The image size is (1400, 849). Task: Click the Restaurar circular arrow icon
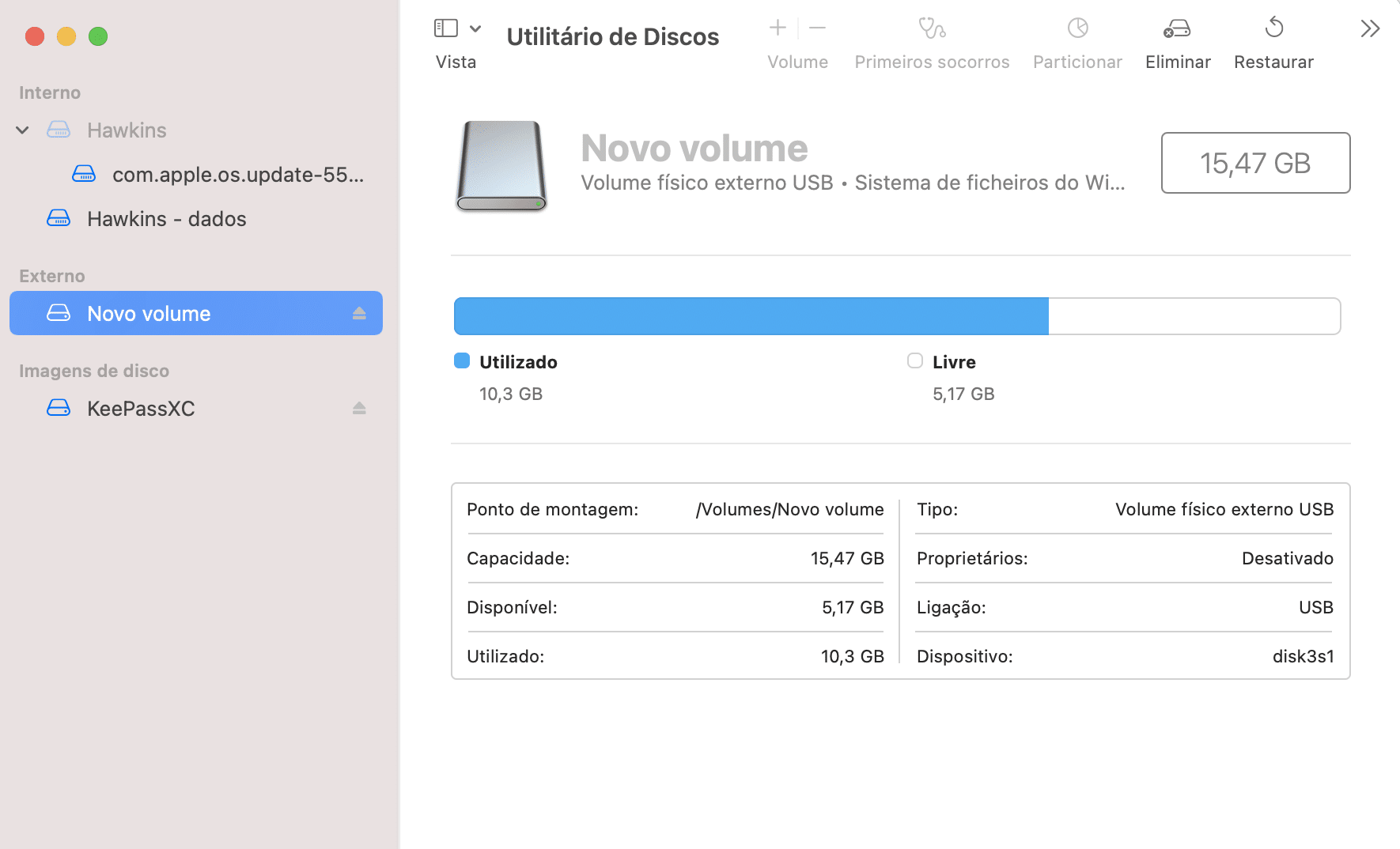(x=1273, y=28)
